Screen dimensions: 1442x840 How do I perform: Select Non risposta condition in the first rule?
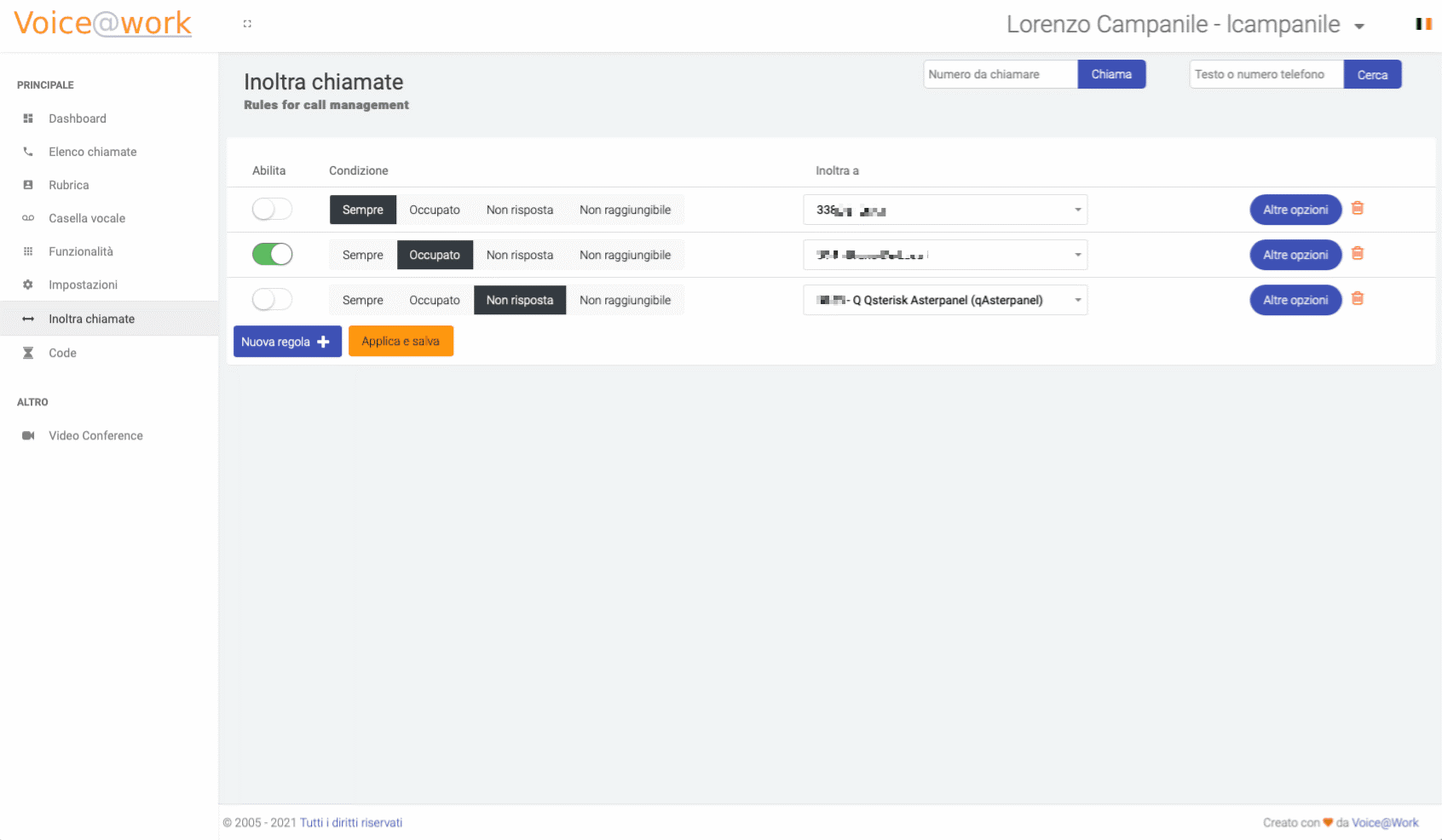(x=520, y=210)
